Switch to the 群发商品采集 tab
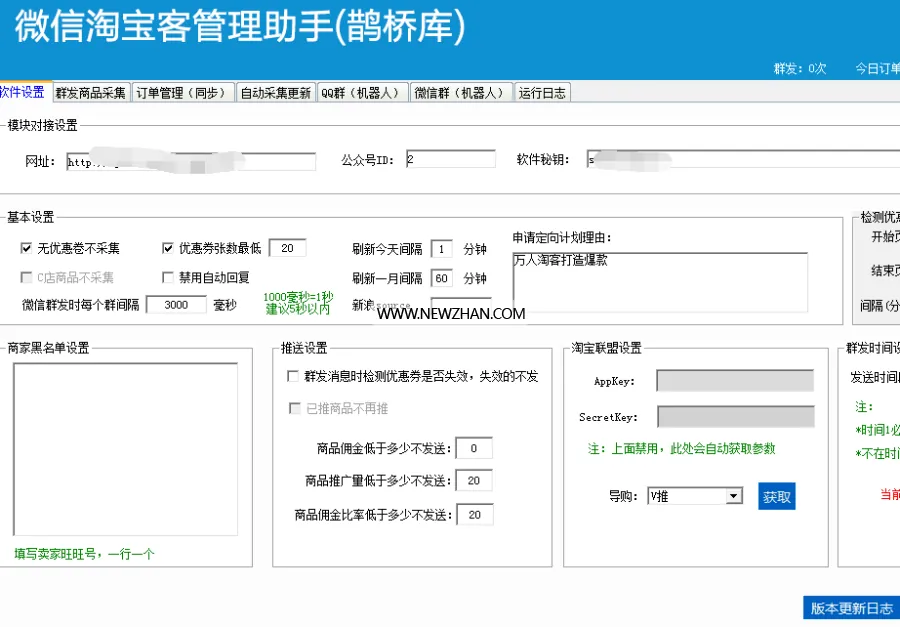The image size is (900, 627). click(91, 93)
